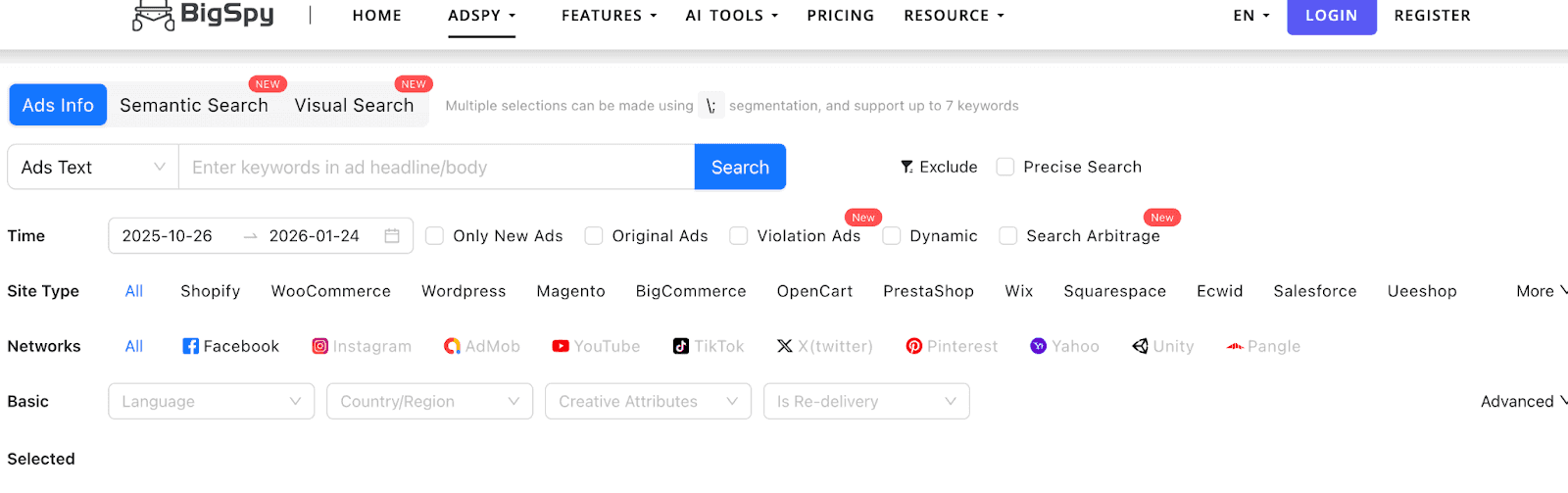Filter by PrestaShop site type
Viewport: 1568px width, 493px height.
tap(929, 291)
